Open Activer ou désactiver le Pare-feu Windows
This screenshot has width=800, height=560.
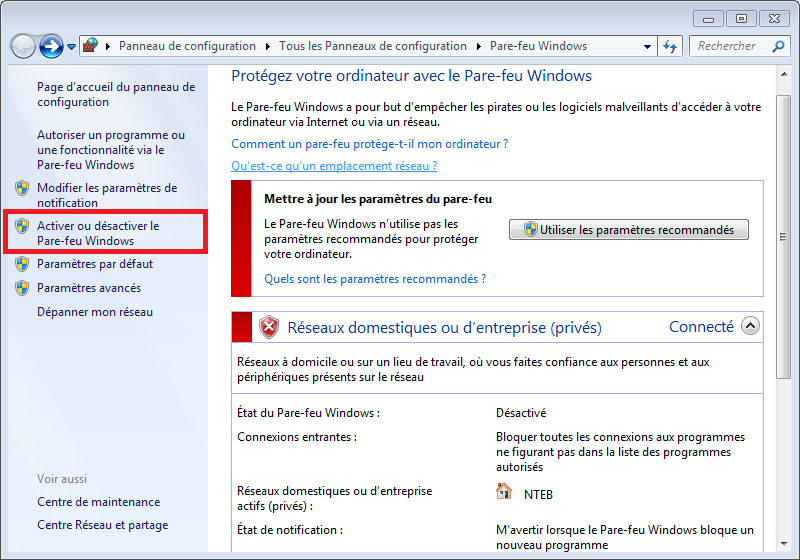click(x=98, y=233)
